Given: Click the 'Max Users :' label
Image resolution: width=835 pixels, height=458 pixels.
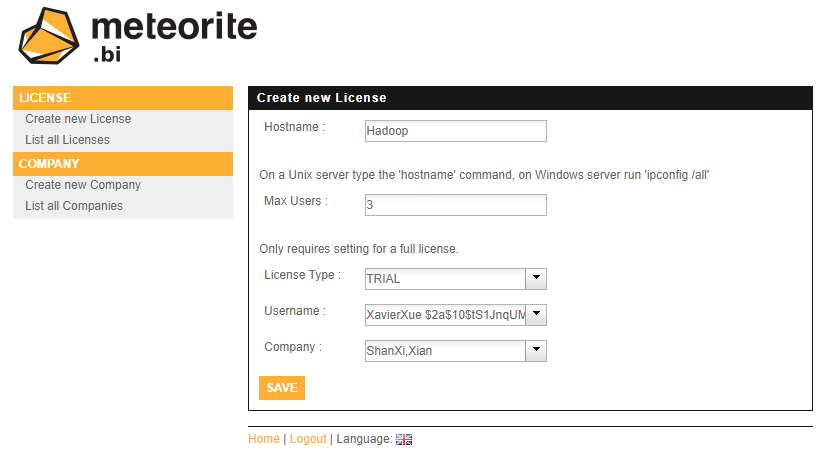Looking at the screenshot, I should (x=296, y=201).
